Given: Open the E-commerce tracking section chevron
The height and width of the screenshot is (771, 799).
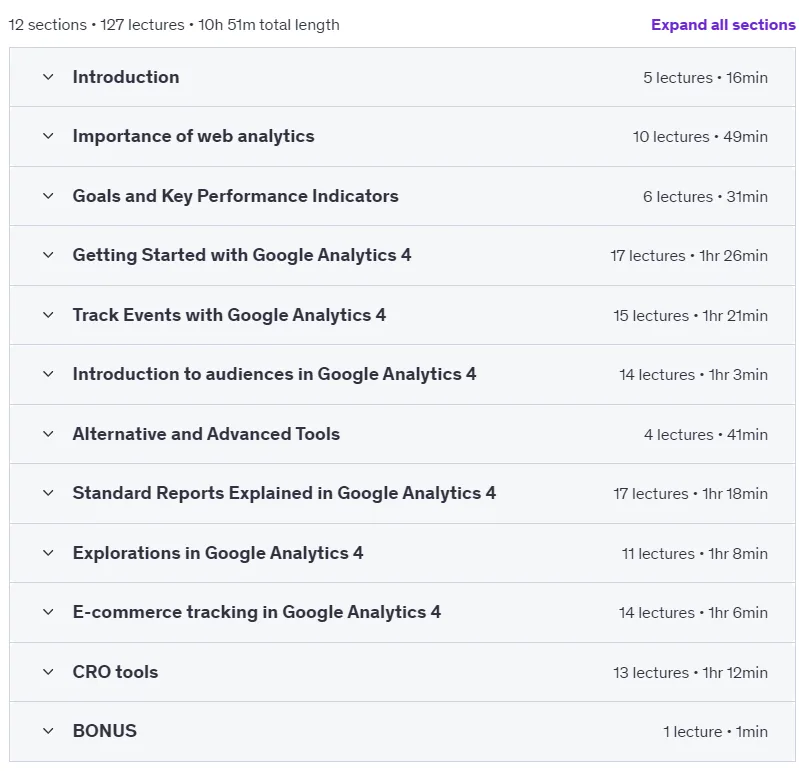Looking at the screenshot, I should (x=48, y=612).
